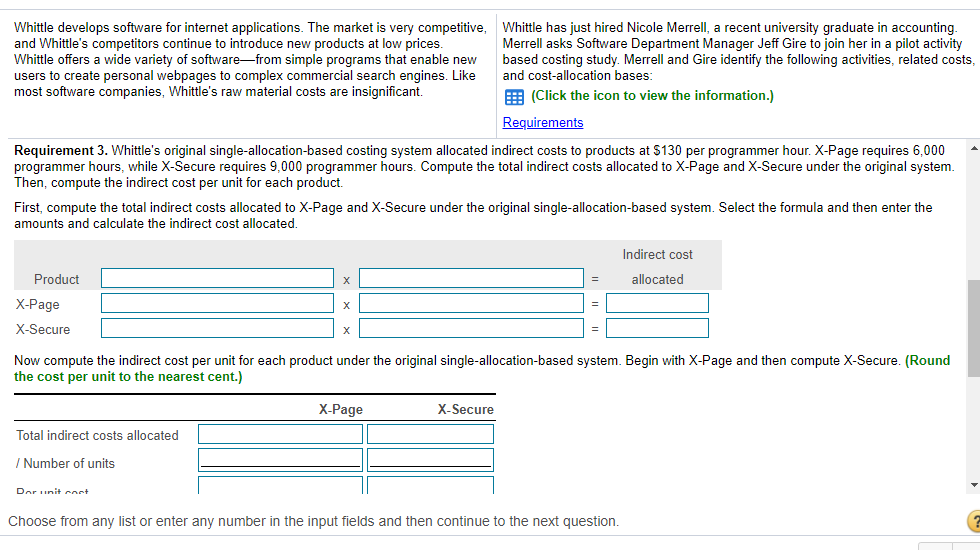Select first formula header field in Product row
Image resolution: width=980 pixels, height=550 pixels.
tap(218, 278)
